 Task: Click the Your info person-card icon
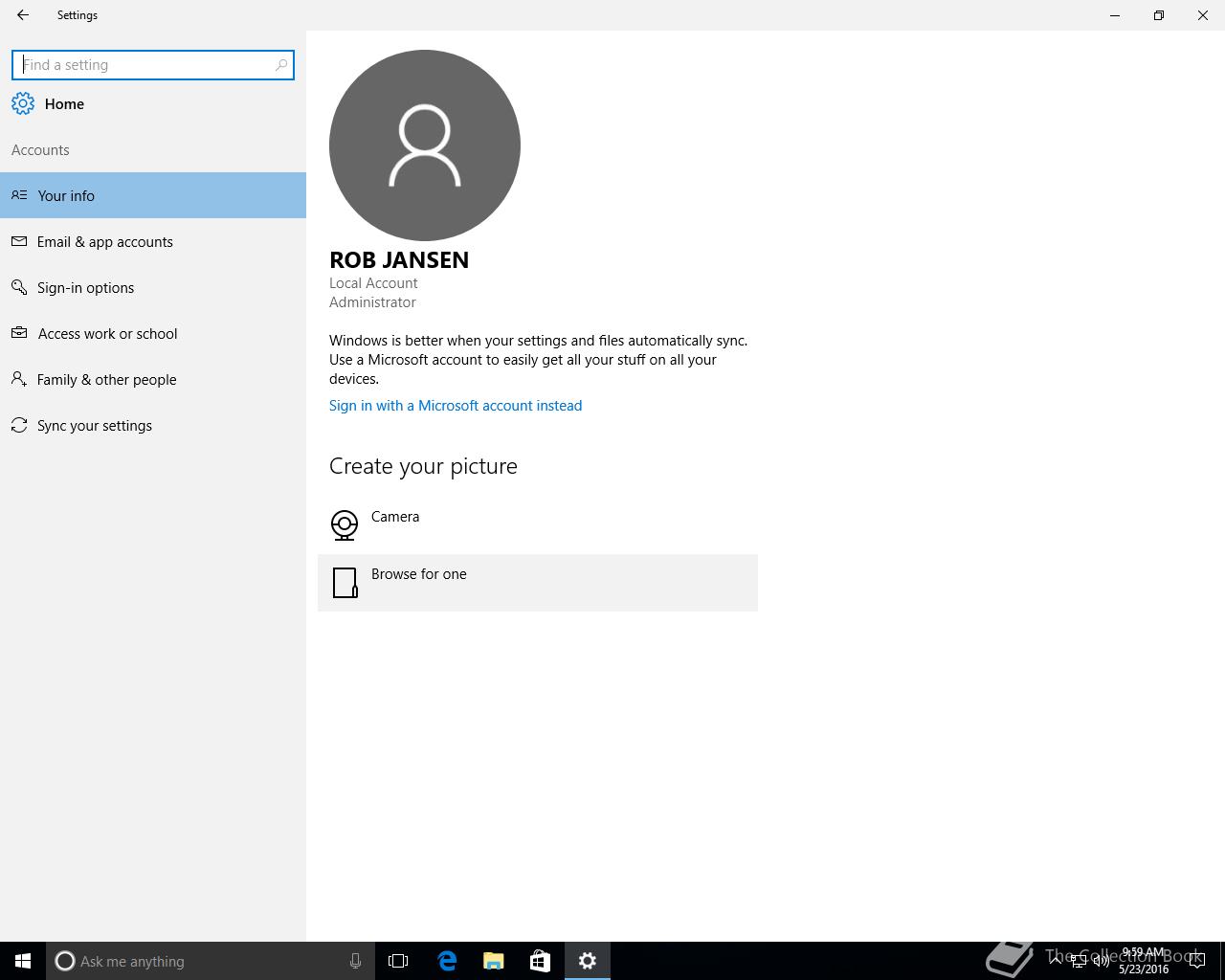coord(19,195)
